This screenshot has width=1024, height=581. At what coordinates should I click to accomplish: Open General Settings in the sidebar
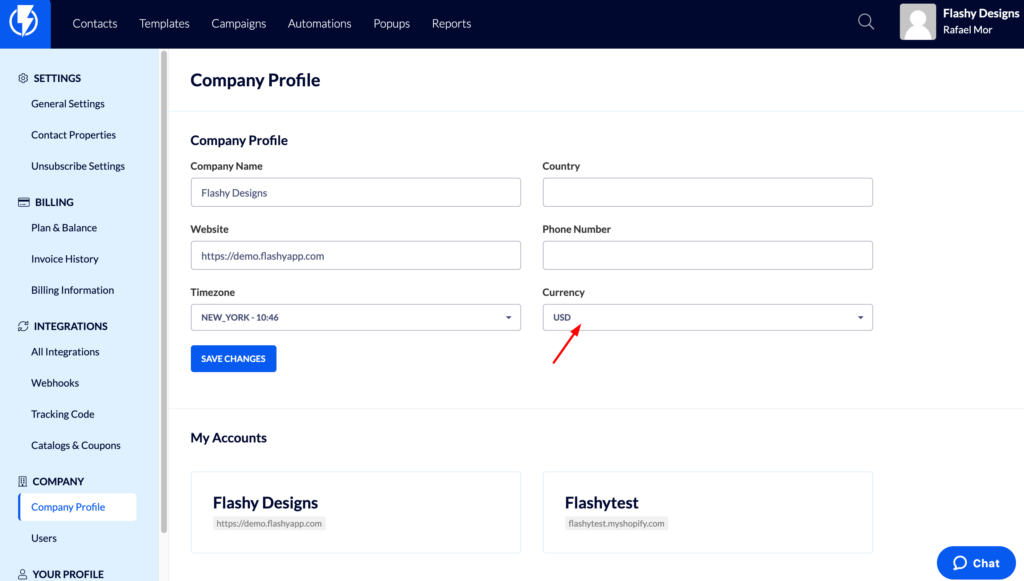tap(68, 104)
